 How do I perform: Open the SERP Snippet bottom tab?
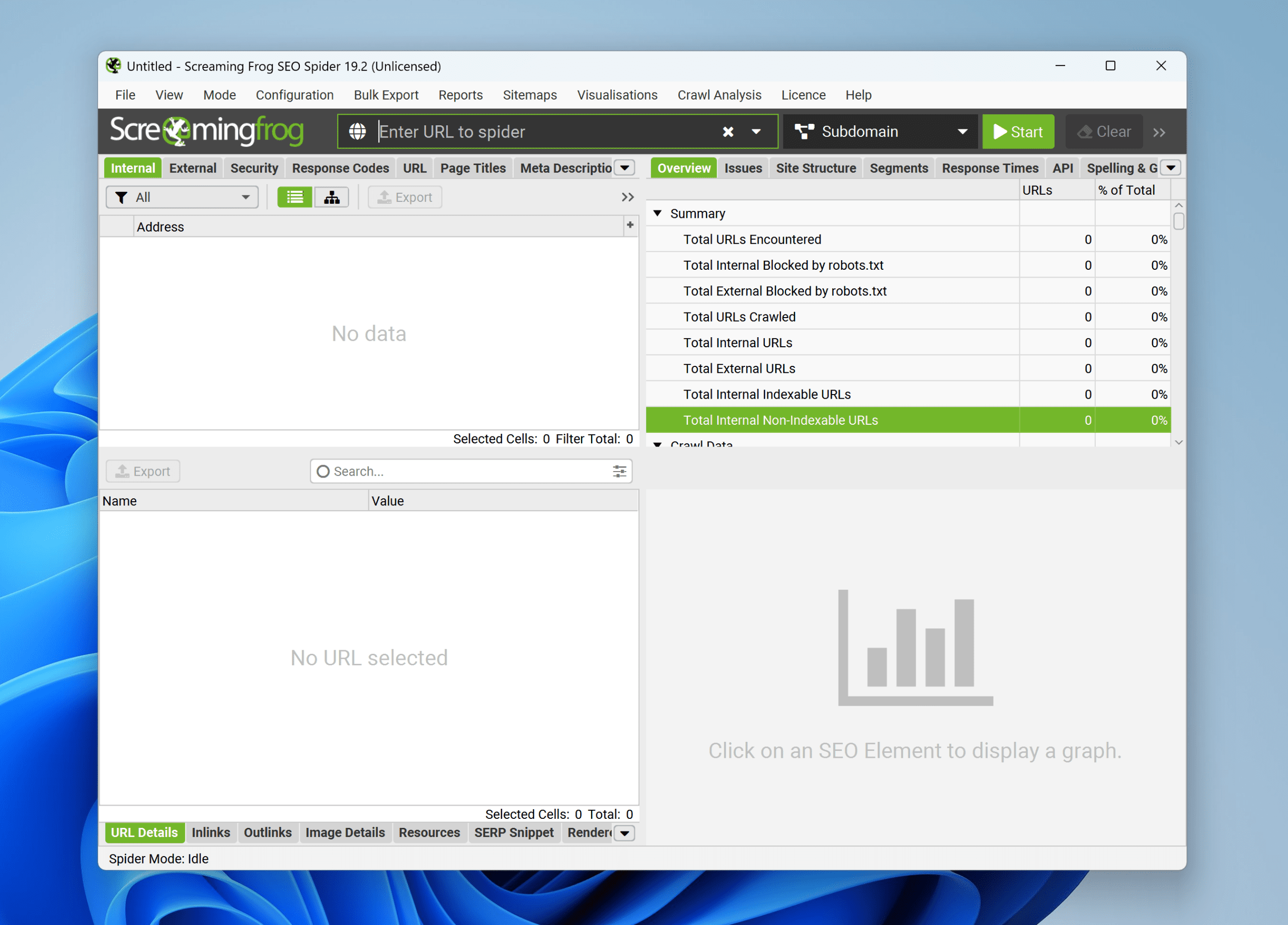coord(514,832)
